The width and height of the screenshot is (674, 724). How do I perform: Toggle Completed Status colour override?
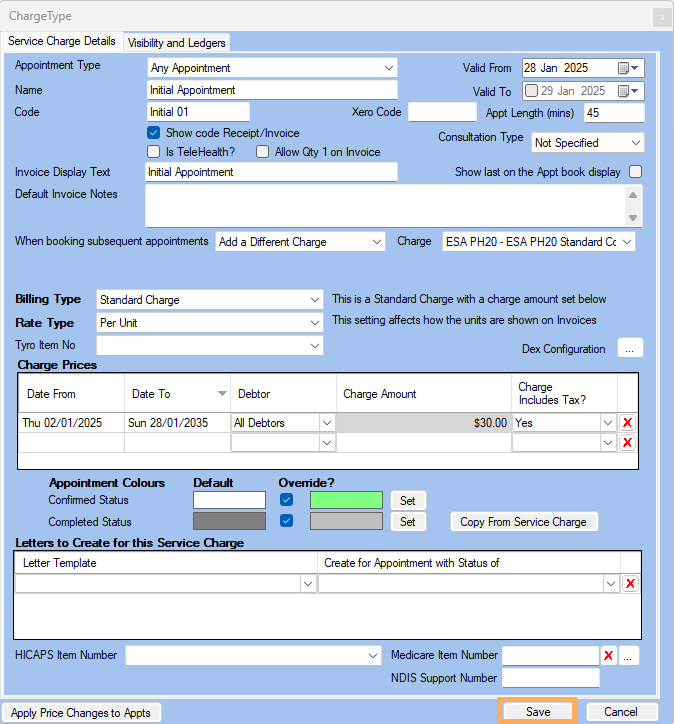click(286, 521)
